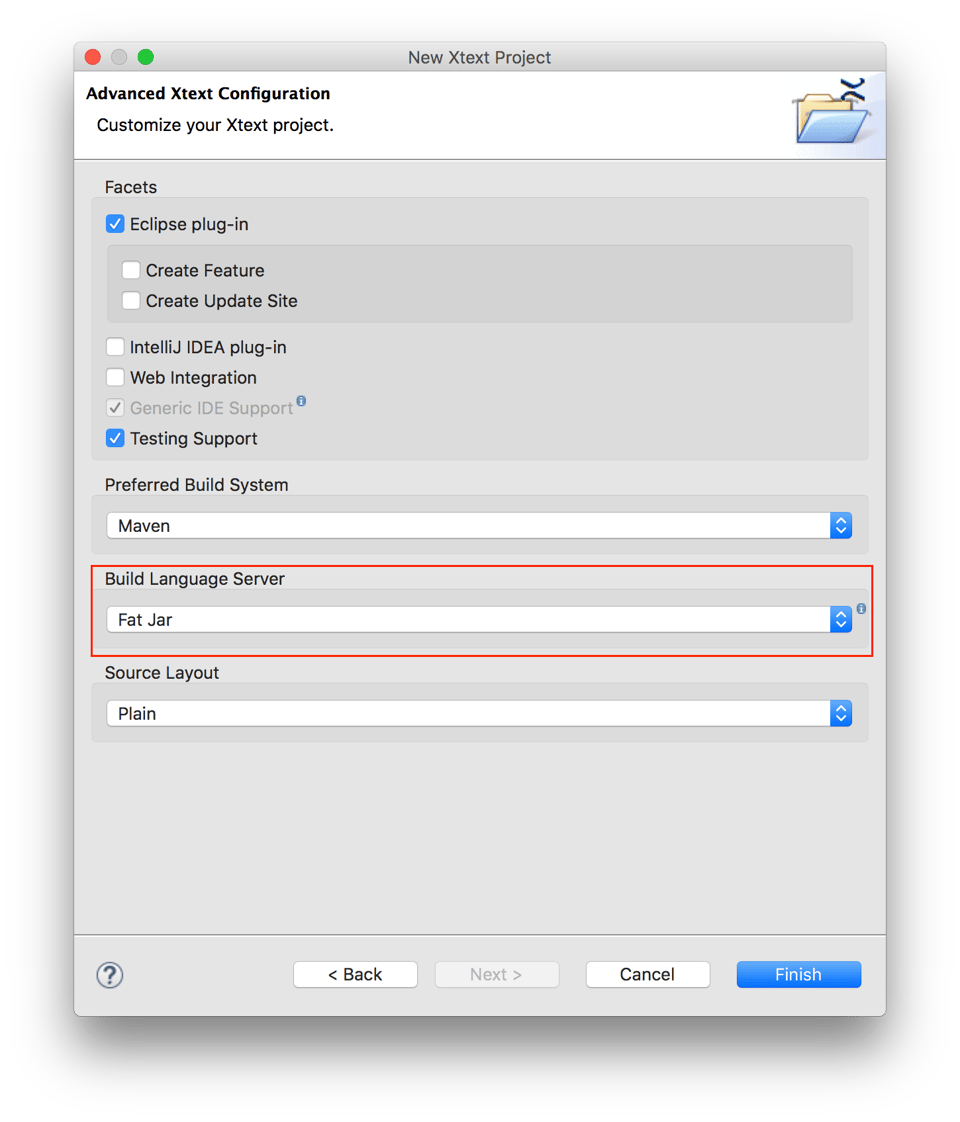Enable the Create Feature option
960x1122 pixels.
(131, 270)
